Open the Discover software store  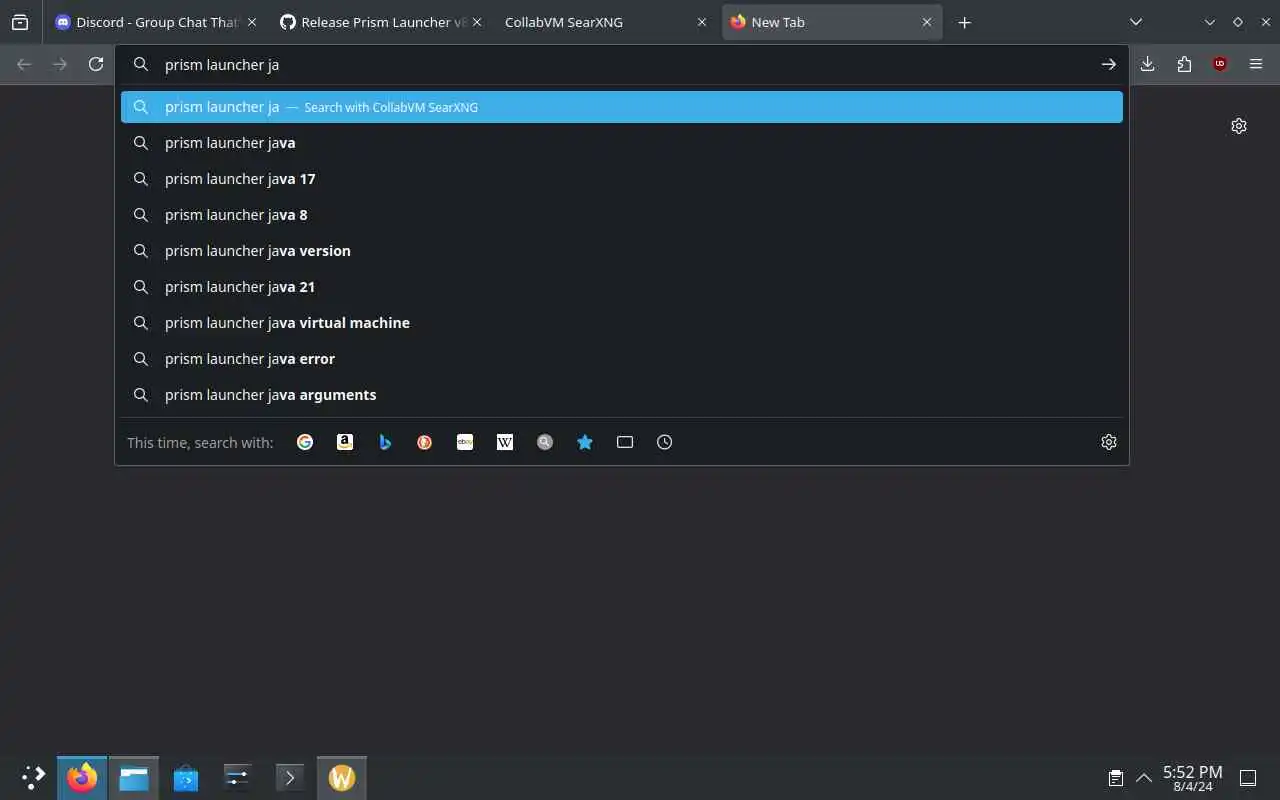coord(186,777)
